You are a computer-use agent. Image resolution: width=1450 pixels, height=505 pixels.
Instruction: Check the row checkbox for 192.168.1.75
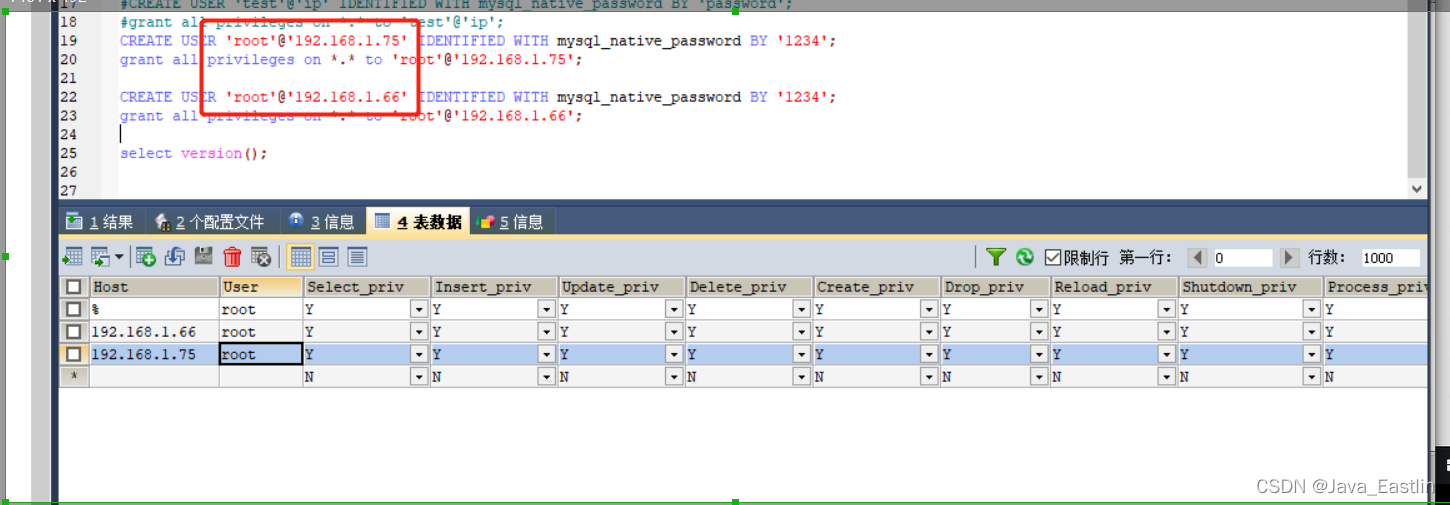[x=74, y=354]
